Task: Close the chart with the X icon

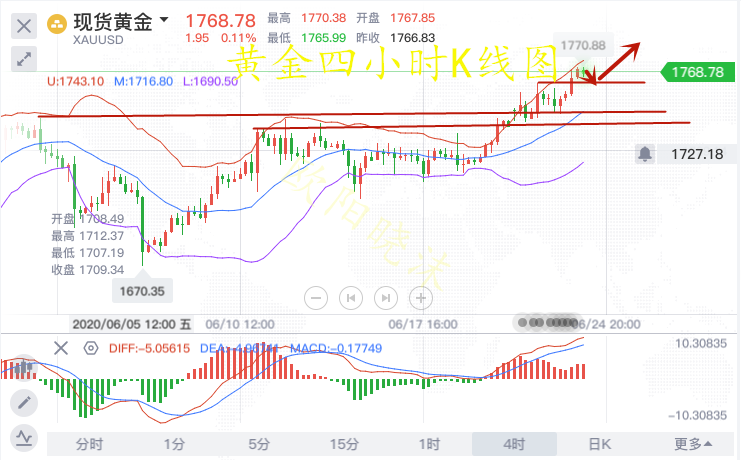Action: pyautogui.click(x=24, y=26)
